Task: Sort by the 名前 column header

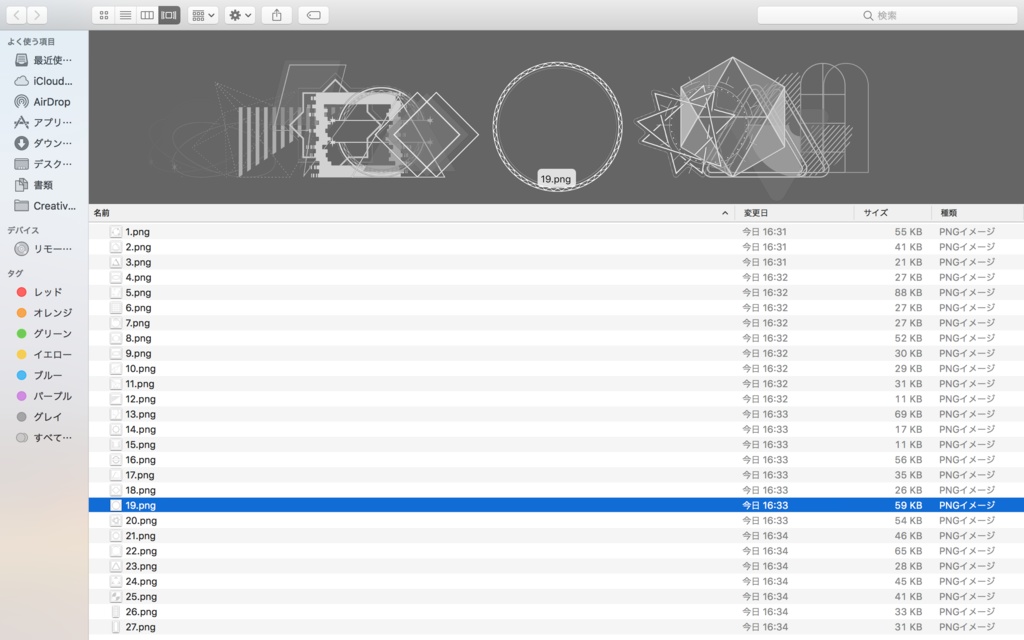Action: pos(411,213)
